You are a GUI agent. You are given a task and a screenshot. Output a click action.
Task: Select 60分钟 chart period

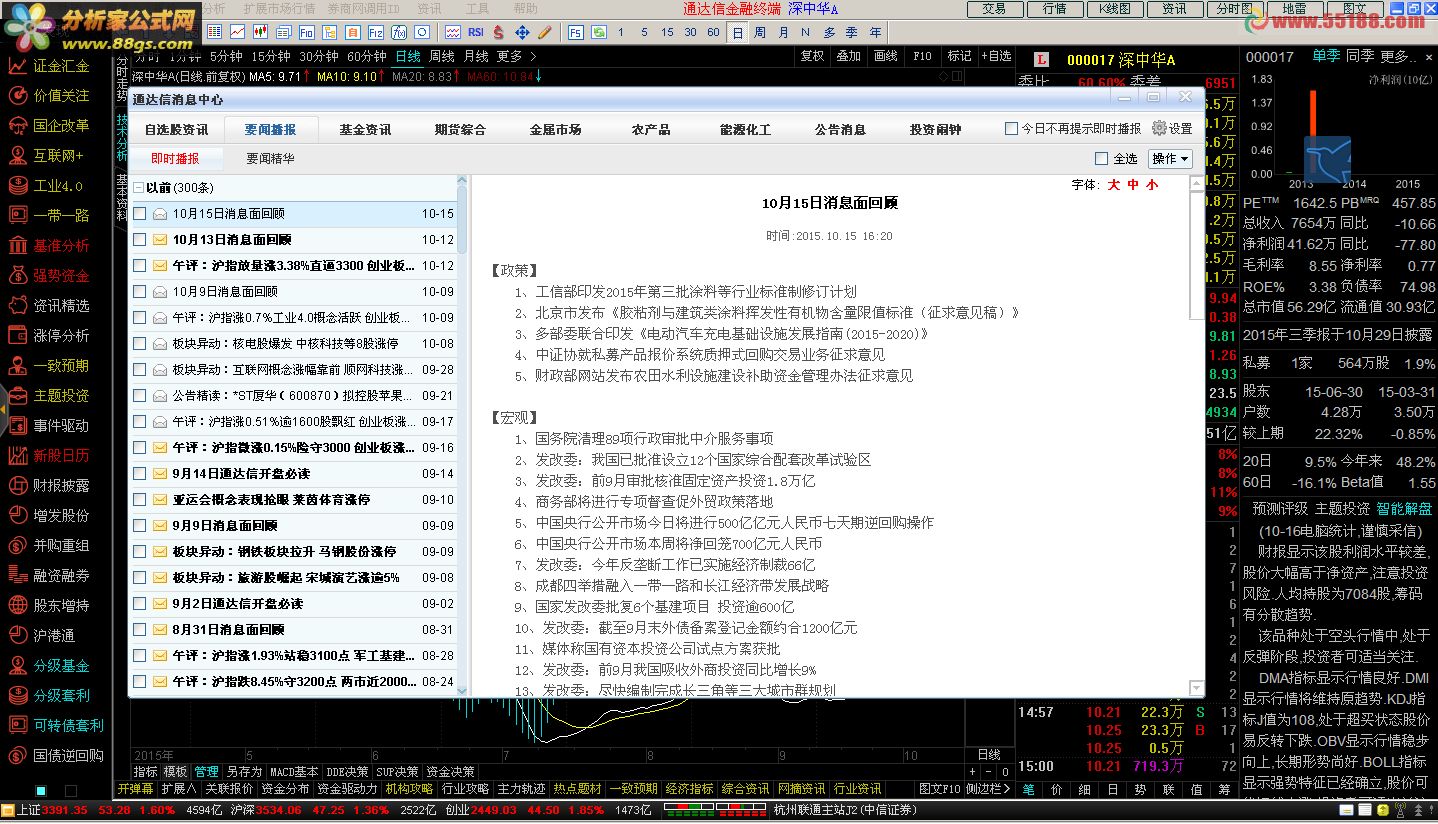(x=367, y=57)
